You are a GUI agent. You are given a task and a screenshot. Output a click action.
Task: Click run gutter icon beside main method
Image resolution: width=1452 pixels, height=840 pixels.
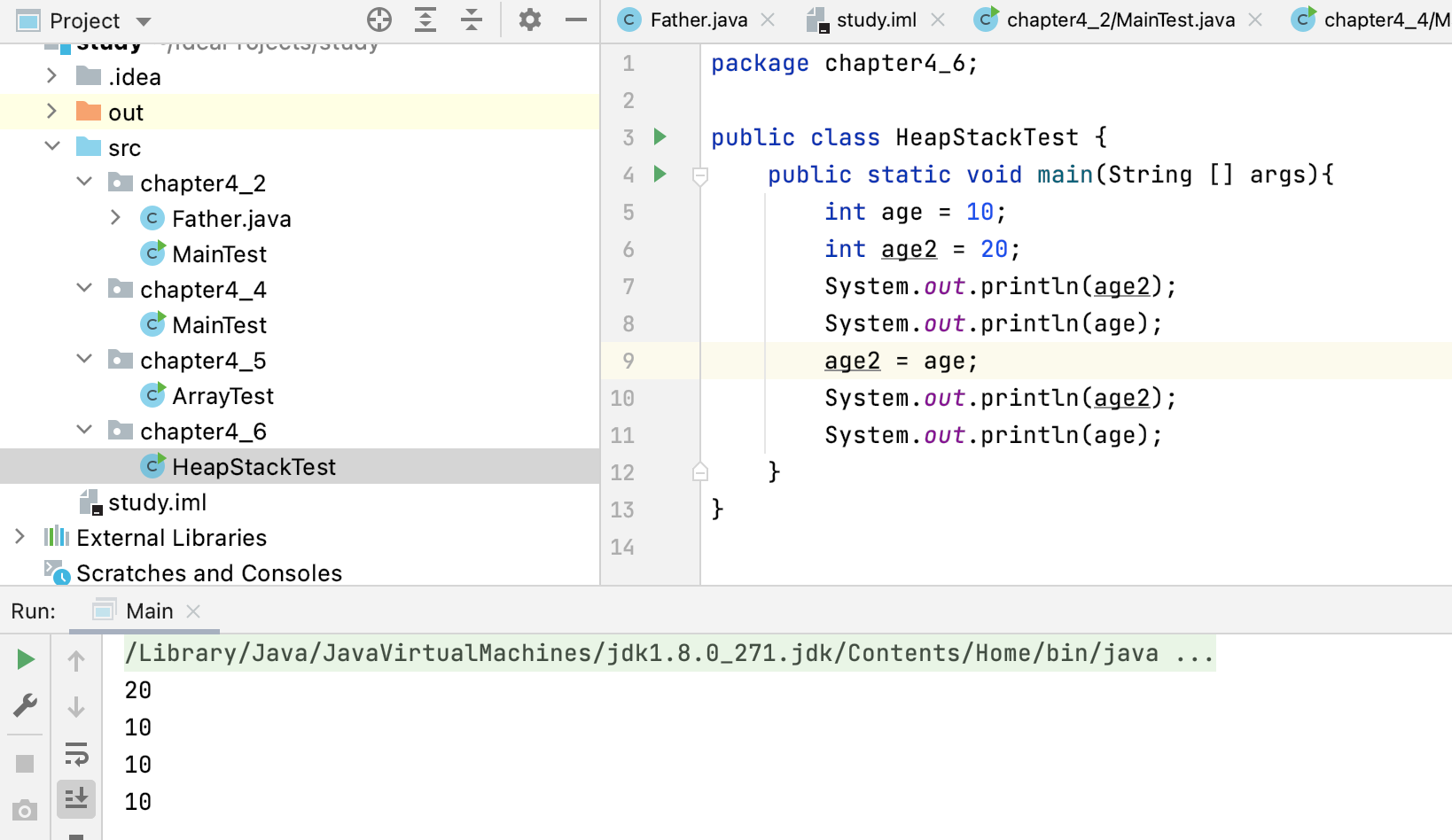coord(660,174)
